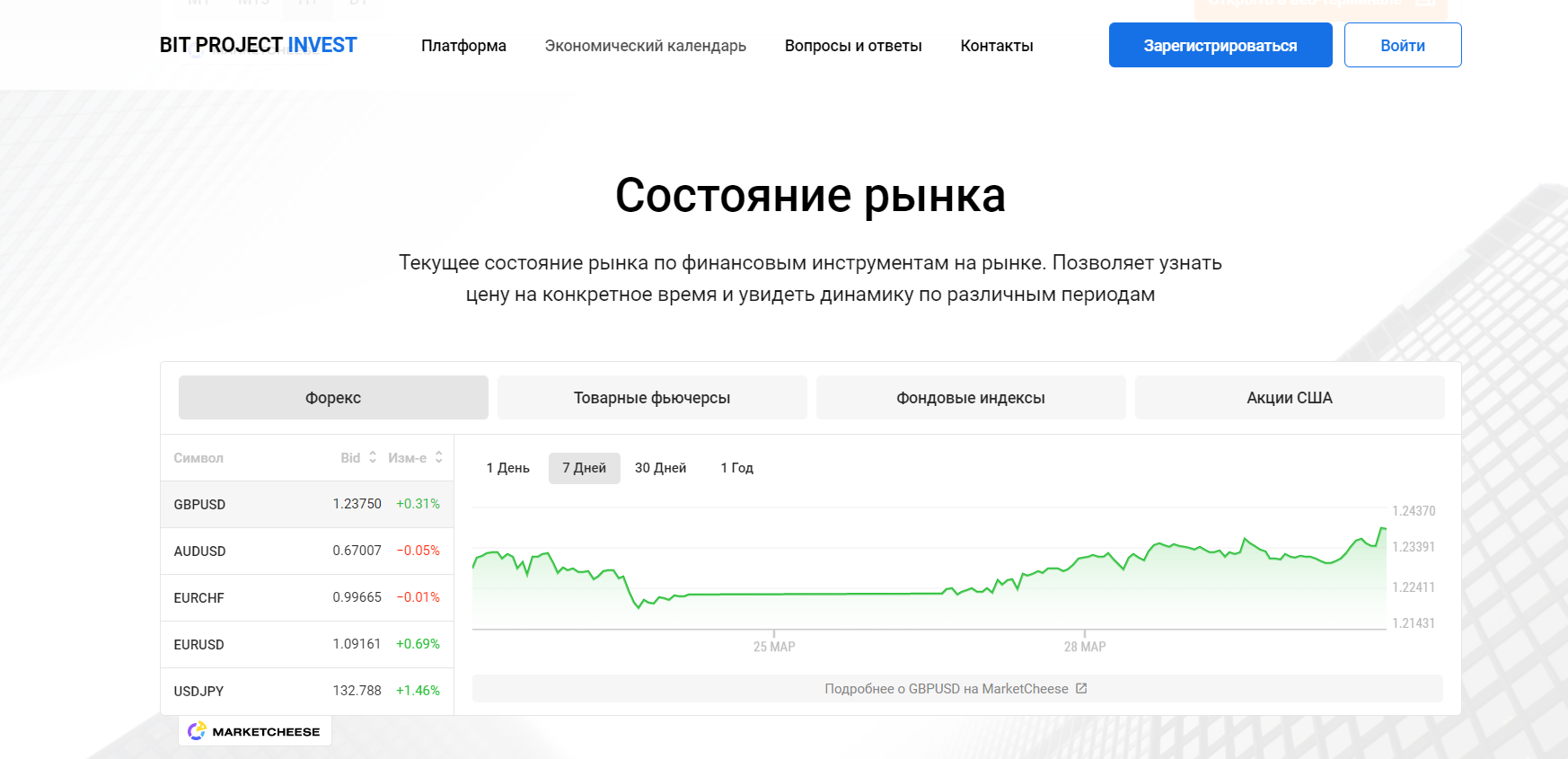This screenshot has height=759, width=1568.
Task: Select the EURCHF row
Action: click(307, 597)
